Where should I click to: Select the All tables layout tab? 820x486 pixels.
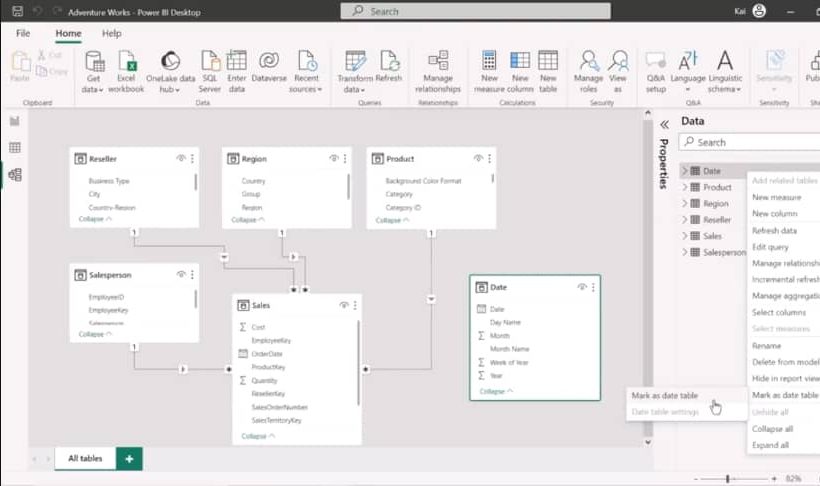(85, 458)
